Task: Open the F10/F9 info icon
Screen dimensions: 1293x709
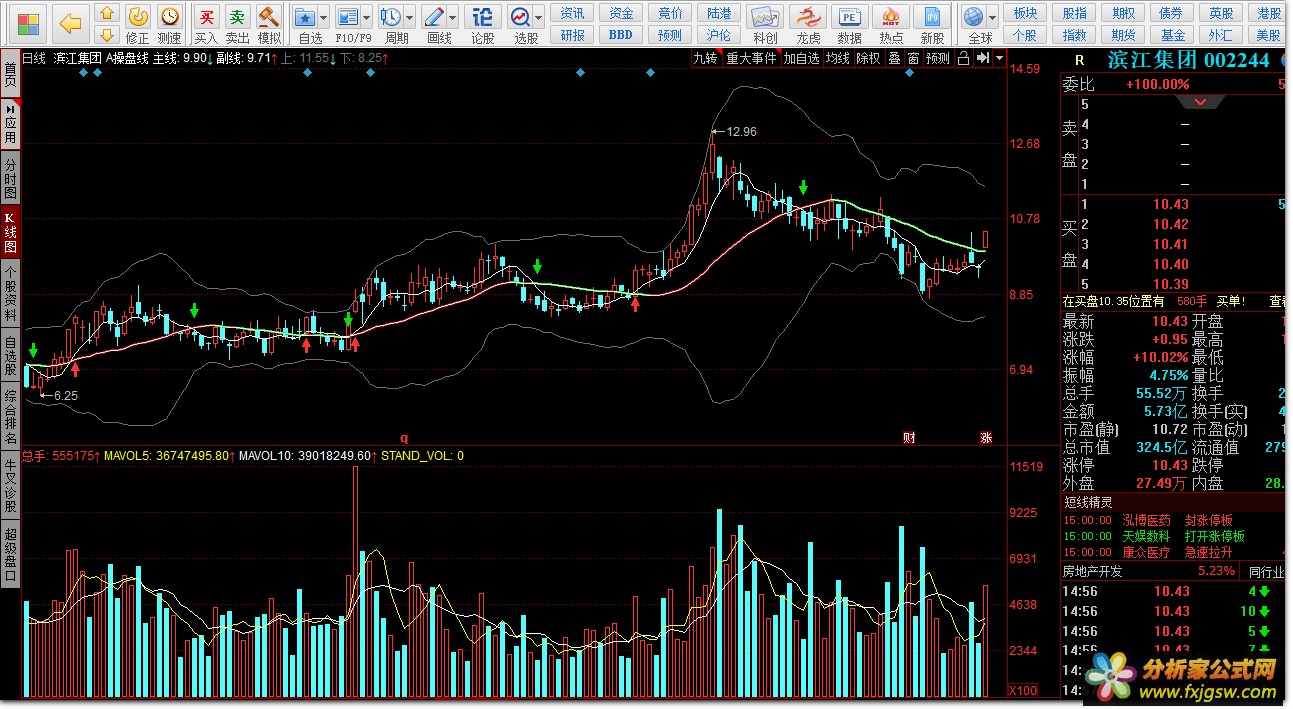Action: click(347, 17)
